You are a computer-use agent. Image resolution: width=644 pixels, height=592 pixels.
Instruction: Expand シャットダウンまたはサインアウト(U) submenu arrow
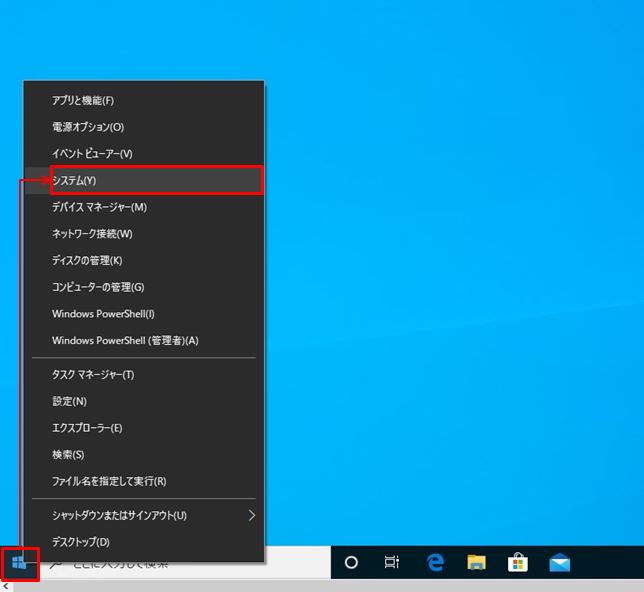(x=252, y=516)
